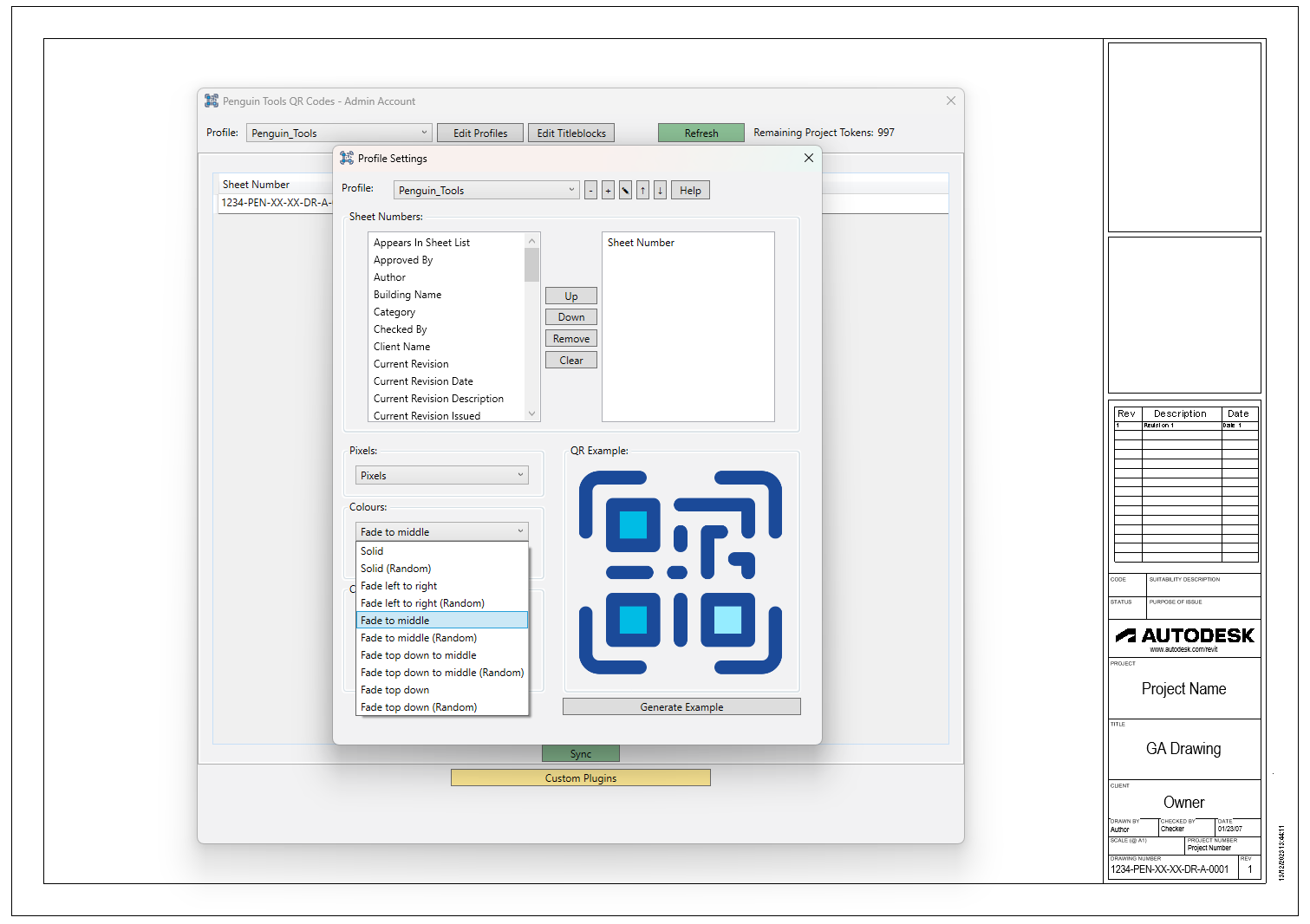Select Fade left to right option

click(x=442, y=586)
